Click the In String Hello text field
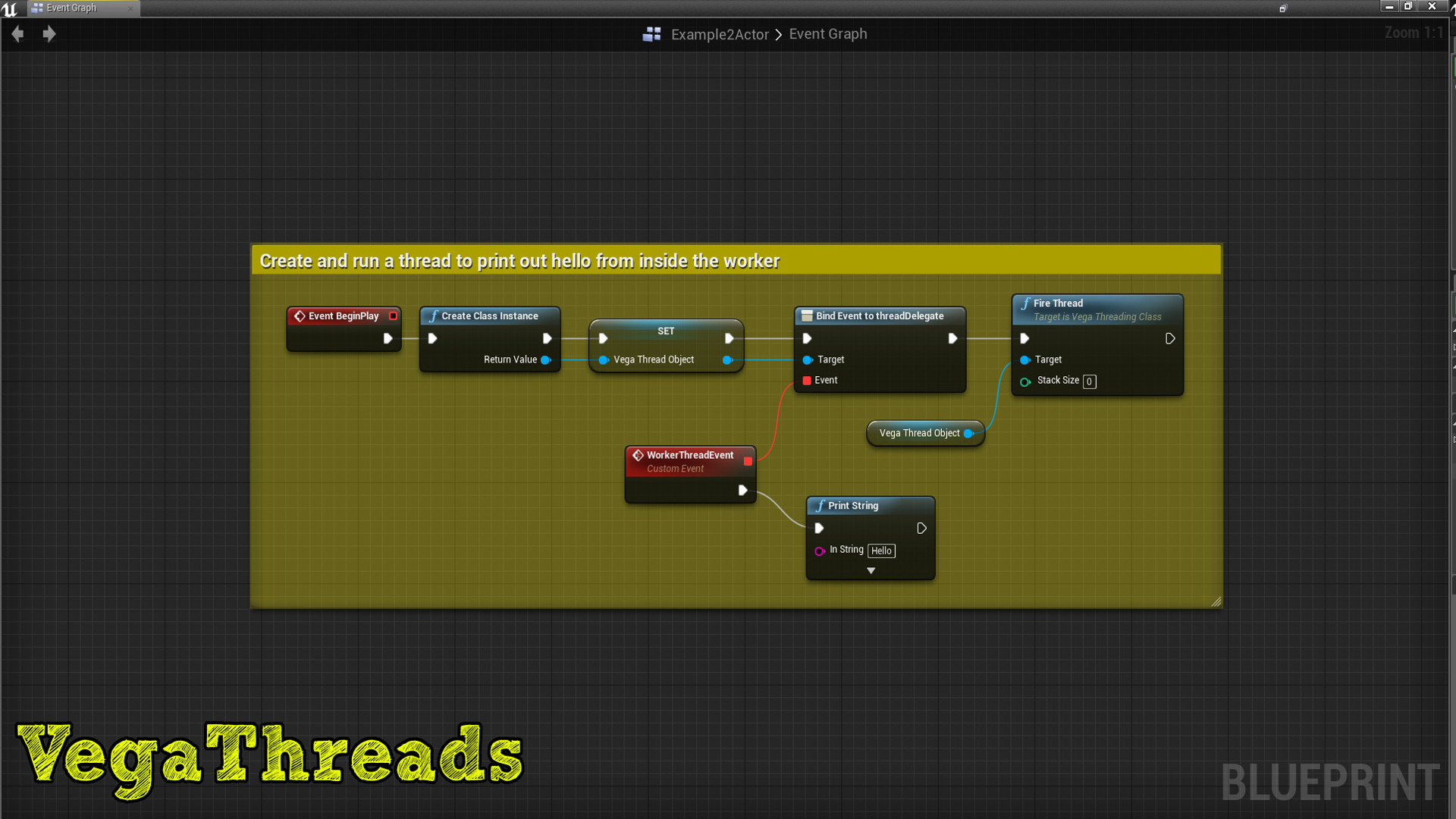1456x819 pixels. [x=881, y=550]
